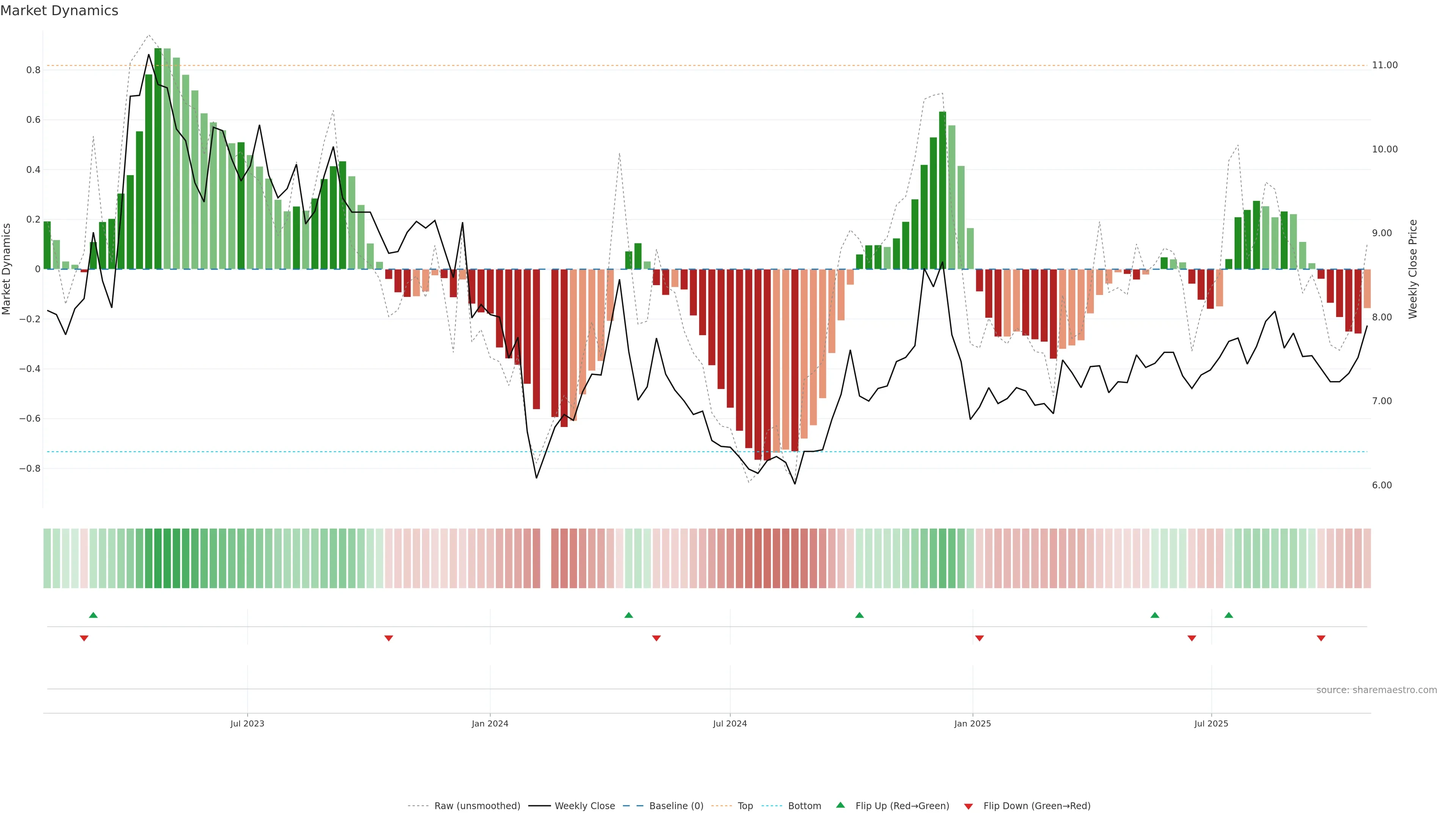Click the leftmost red flip-down triangle marker

[84, 638]
